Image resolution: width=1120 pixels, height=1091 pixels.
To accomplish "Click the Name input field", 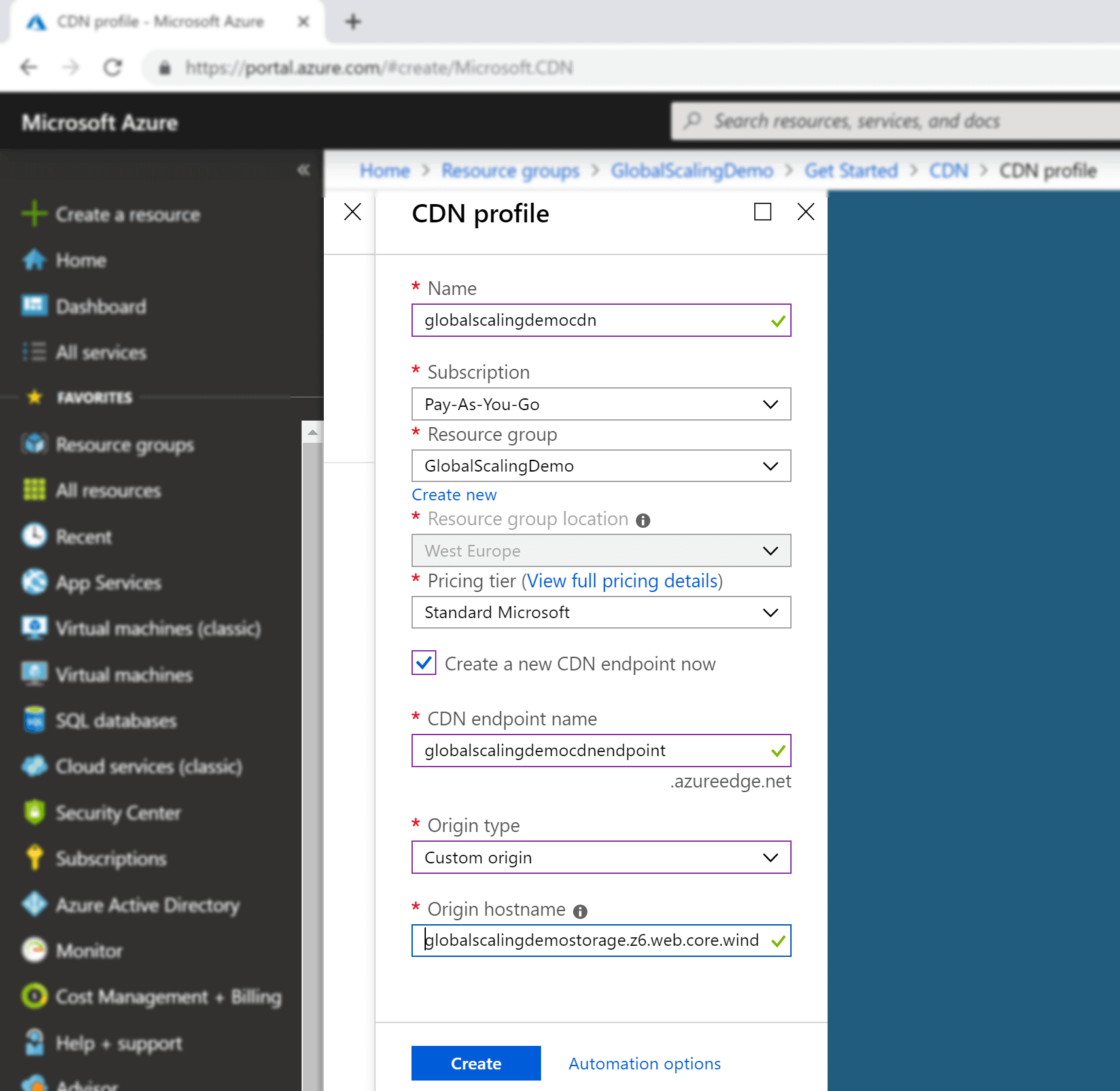I will (601, 320).
